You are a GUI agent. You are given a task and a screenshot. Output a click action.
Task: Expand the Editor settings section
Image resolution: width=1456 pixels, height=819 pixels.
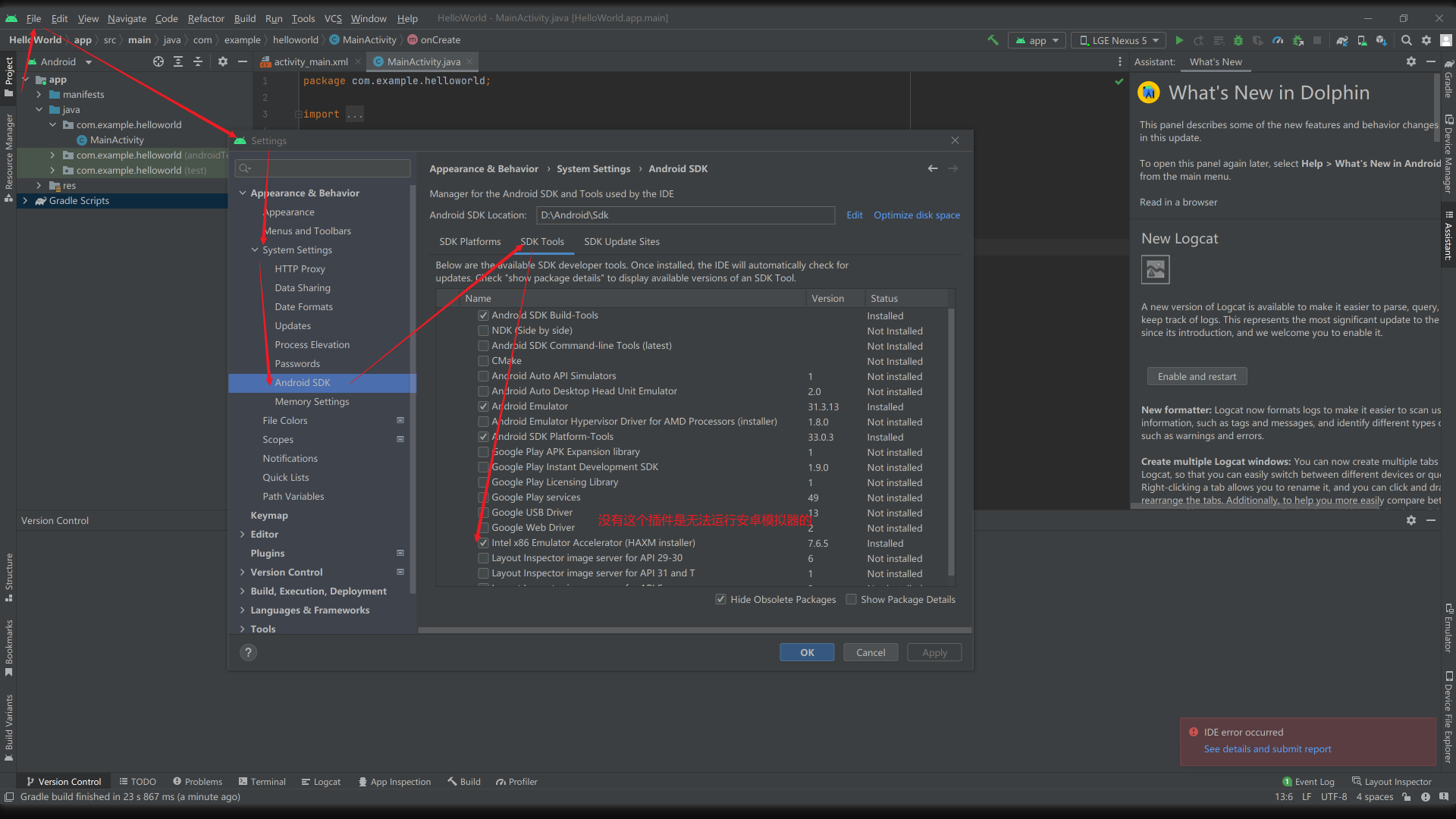[x=243, y=535]
